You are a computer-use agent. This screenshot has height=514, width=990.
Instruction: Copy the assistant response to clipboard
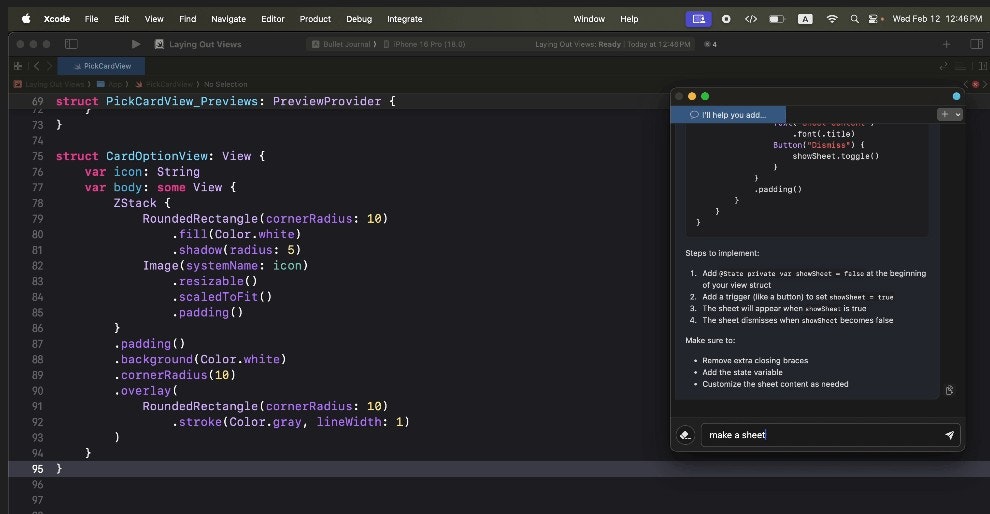click(949, 390)
